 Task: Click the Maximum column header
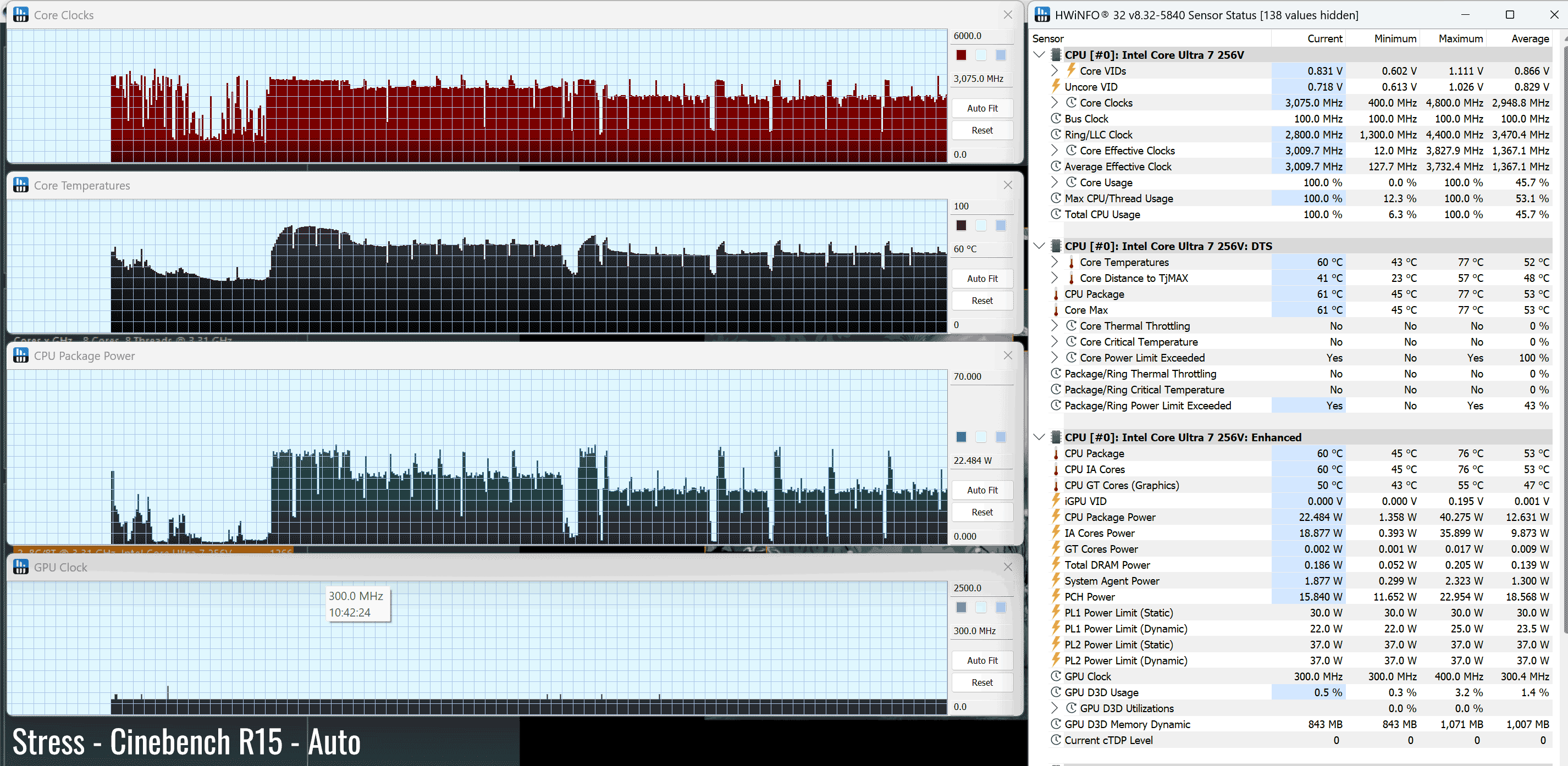1460,38
